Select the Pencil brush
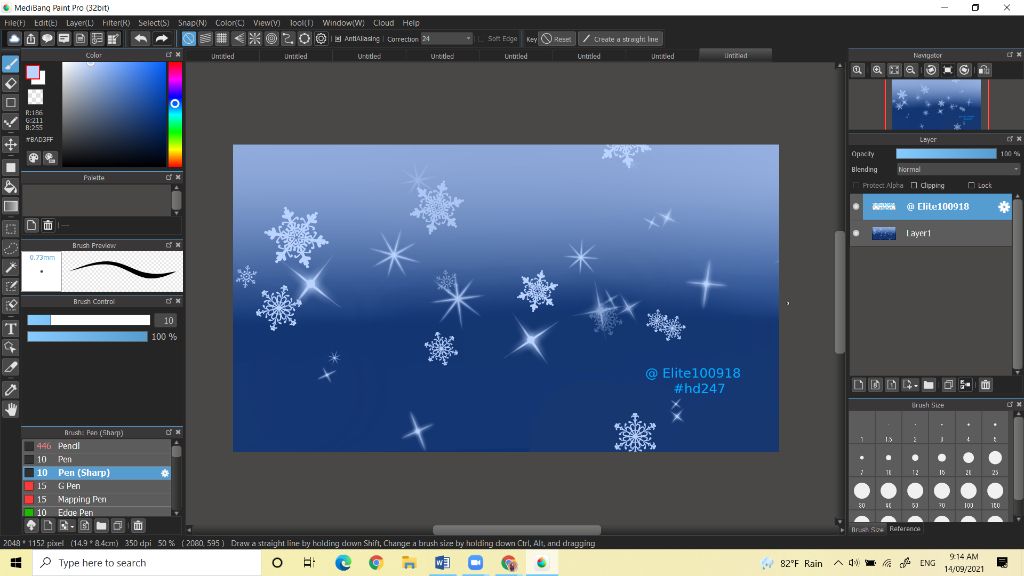 tap(97, 446)
